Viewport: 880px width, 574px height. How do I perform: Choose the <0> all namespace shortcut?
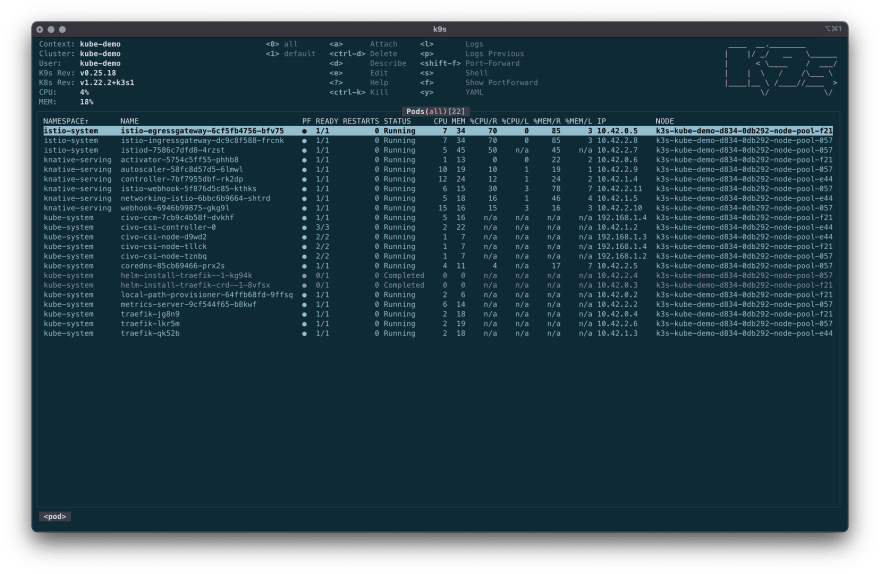[x=282, y=44]
